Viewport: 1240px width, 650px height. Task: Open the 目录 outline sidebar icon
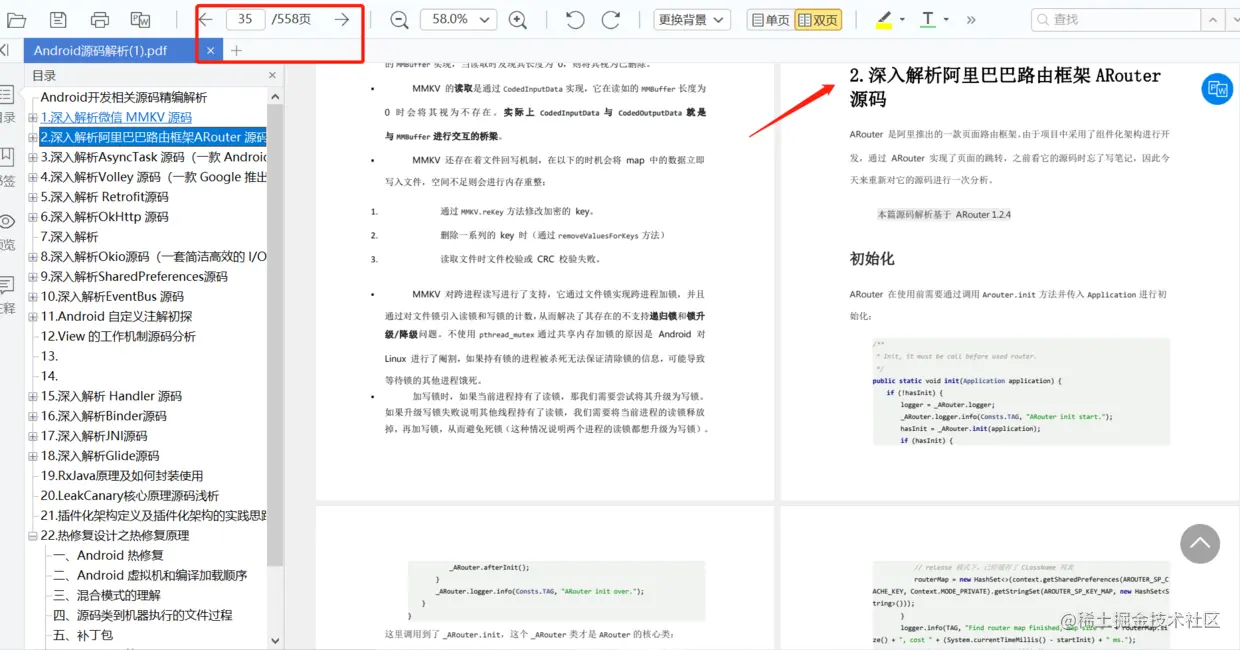click(x=7, y=95)
